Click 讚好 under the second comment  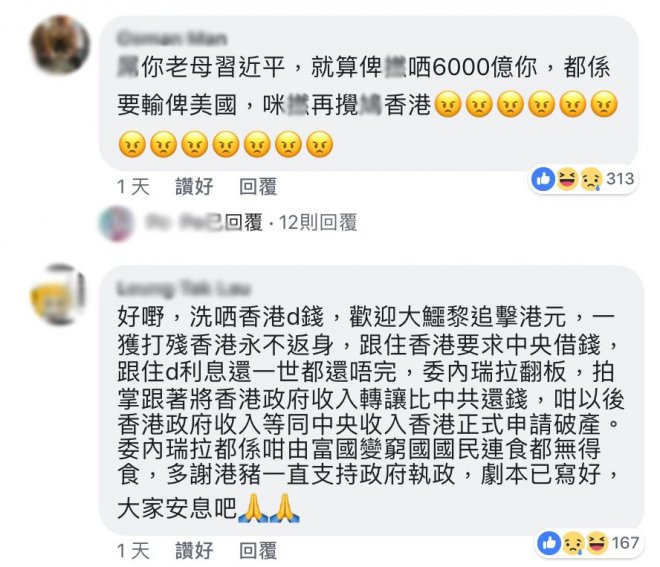coord(194,551)
